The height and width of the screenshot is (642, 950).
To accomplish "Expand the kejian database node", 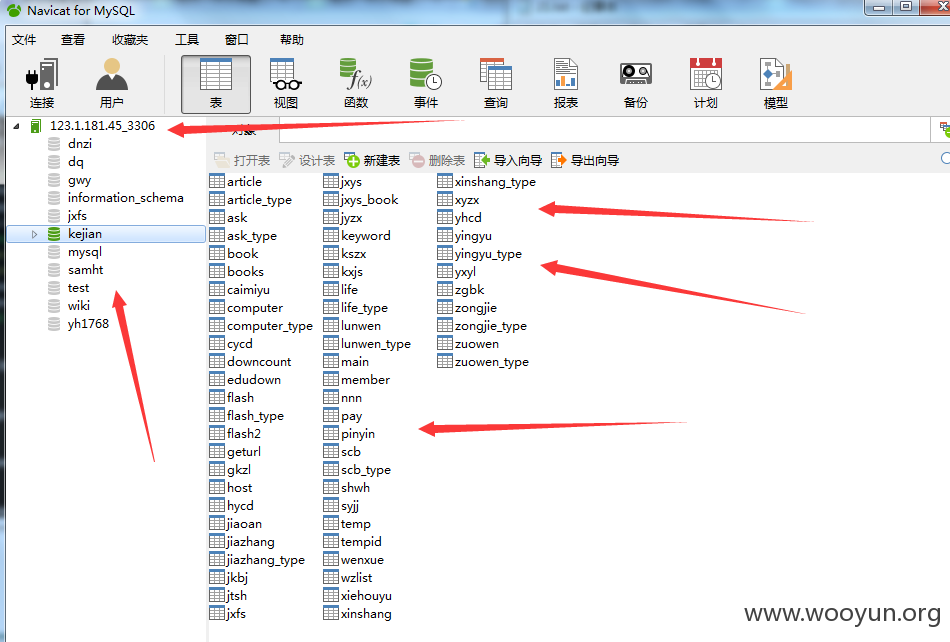I will point(34,234).
